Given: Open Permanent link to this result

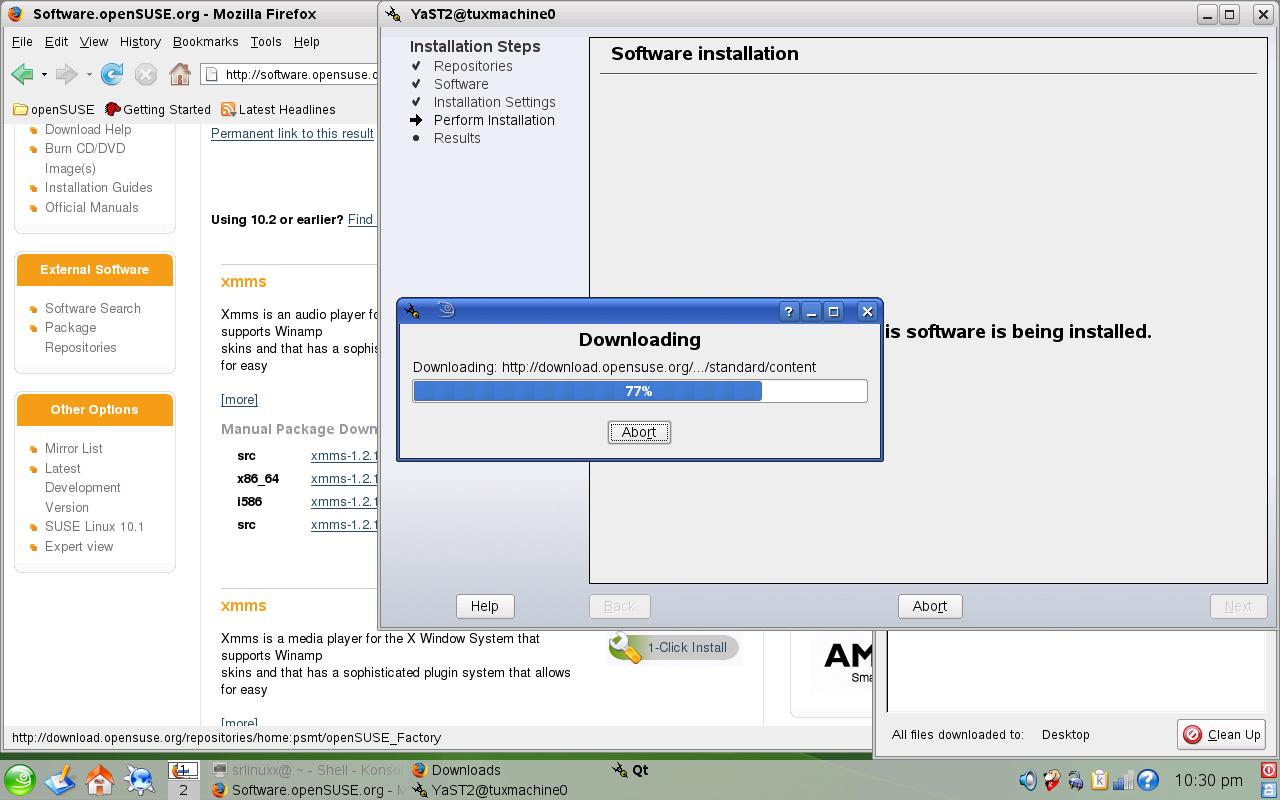Looking at the screenshot, I should point(292,133).
